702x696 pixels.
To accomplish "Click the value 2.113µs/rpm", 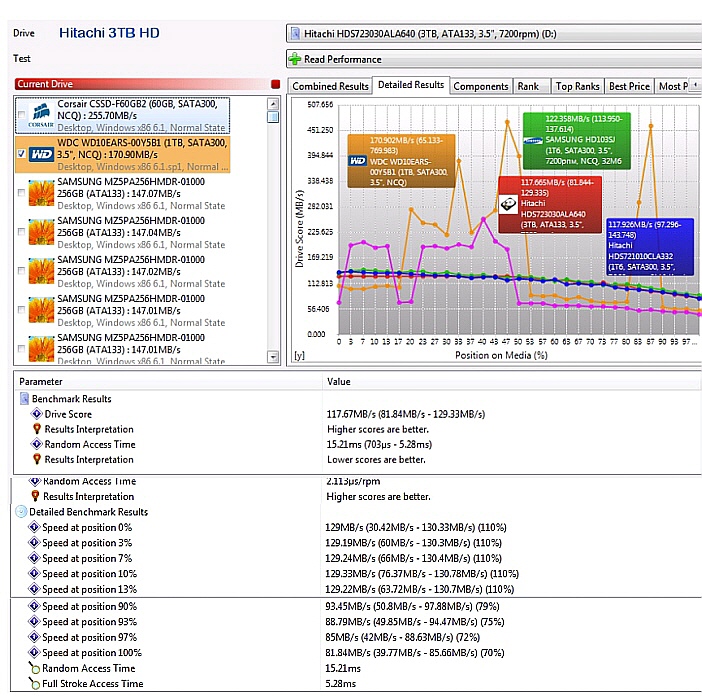I will click(x=353, y=482).
